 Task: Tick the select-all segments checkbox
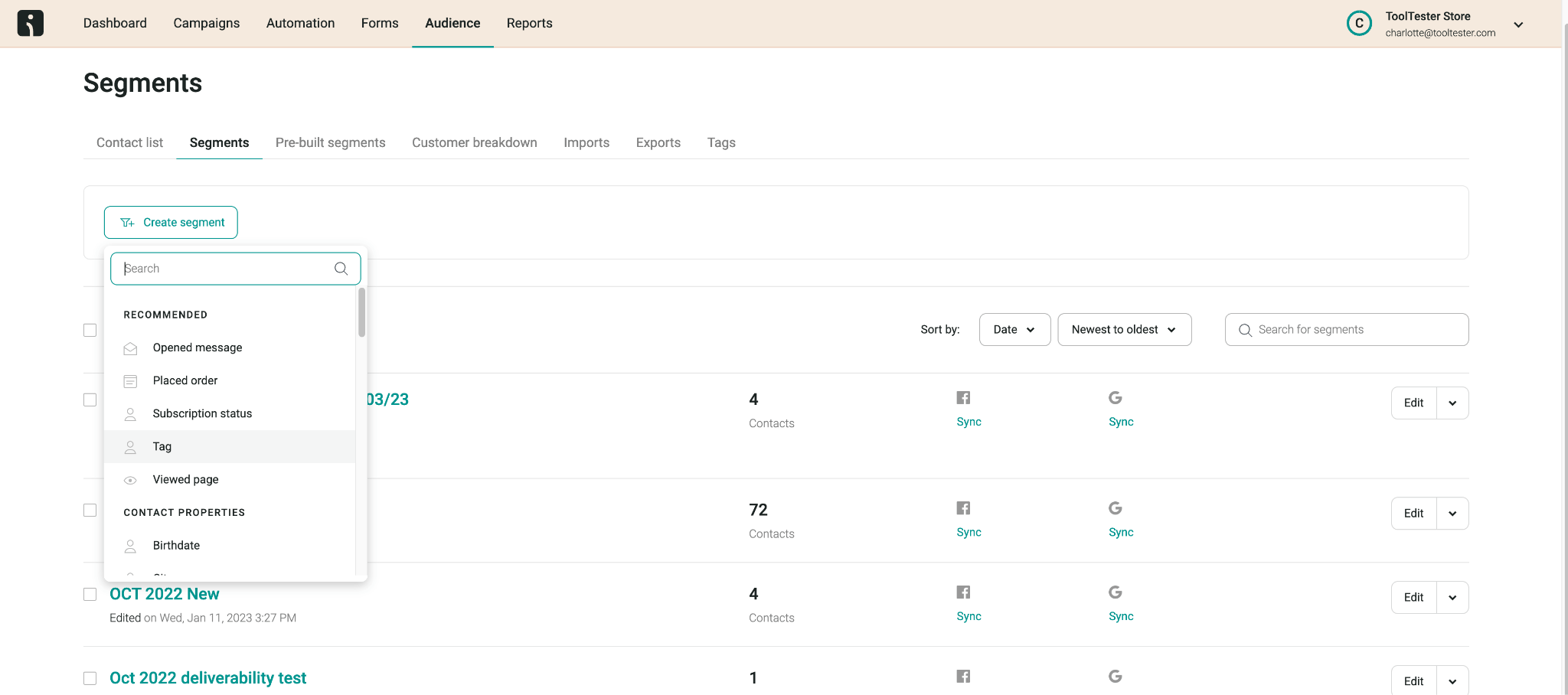tap(90, 330)
